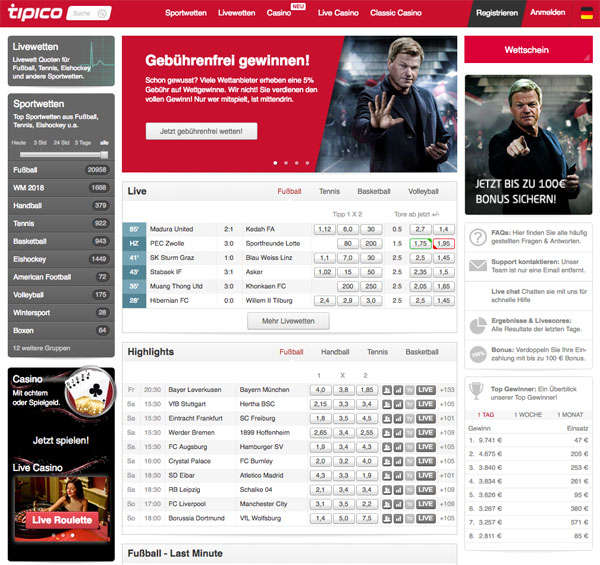The height and width of the screenshot is (565, 600).
Task: Click TV icon for FC Augsburg match
Action: coord(409,447)
